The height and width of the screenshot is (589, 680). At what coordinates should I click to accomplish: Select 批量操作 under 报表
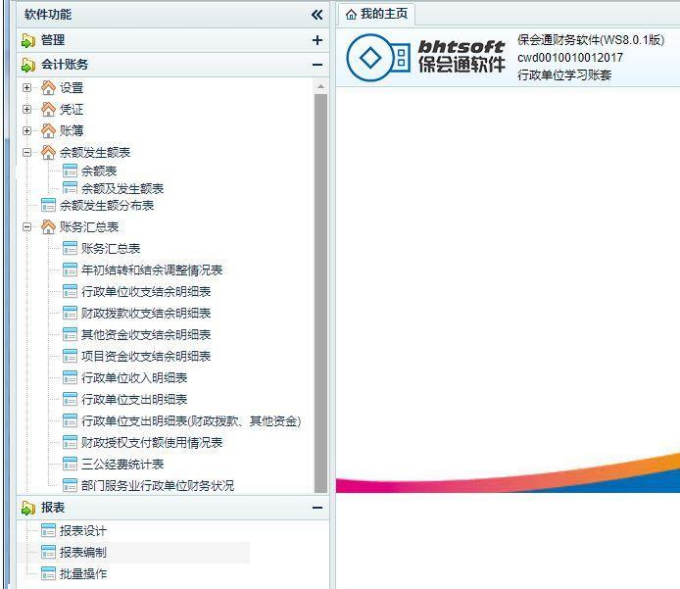[x=83, y=574]
